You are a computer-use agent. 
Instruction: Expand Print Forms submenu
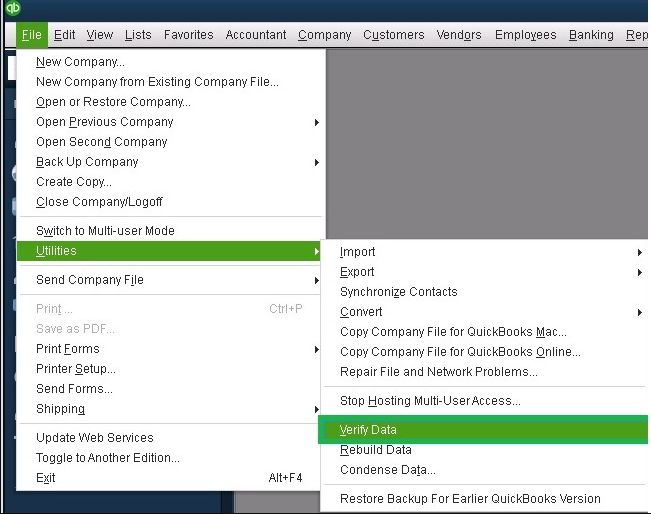point(169,349)
